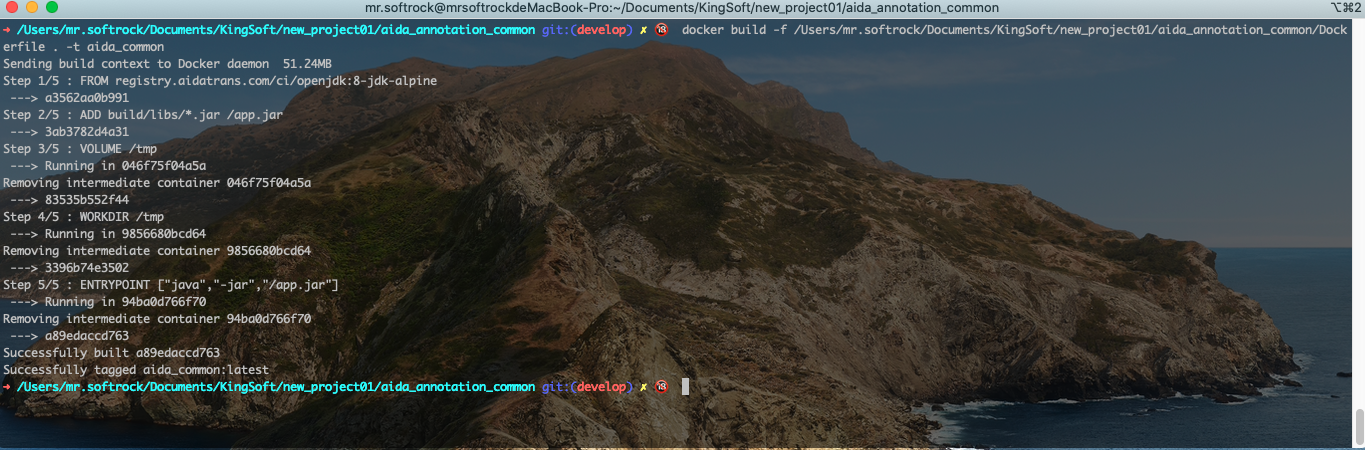Click the ⌥⌘2 window shortcut indicator
Image resolution: width=1365 pixels, height=450 pixels.
(x=1346, y=8)
